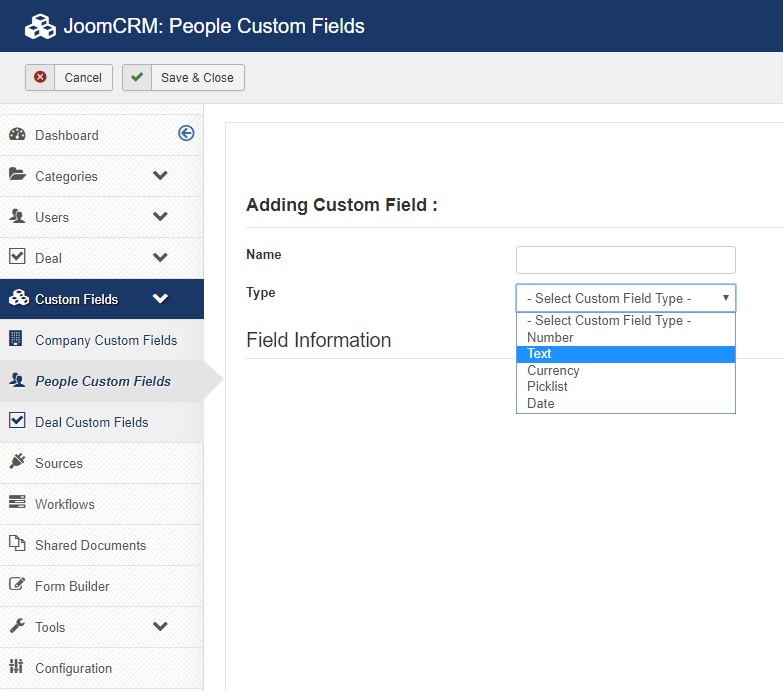The height and width of the screenshot is (691, 783).
Task: Expand the Tools submenu chevron
Action: pyautogui.click(x=160, y=626)
